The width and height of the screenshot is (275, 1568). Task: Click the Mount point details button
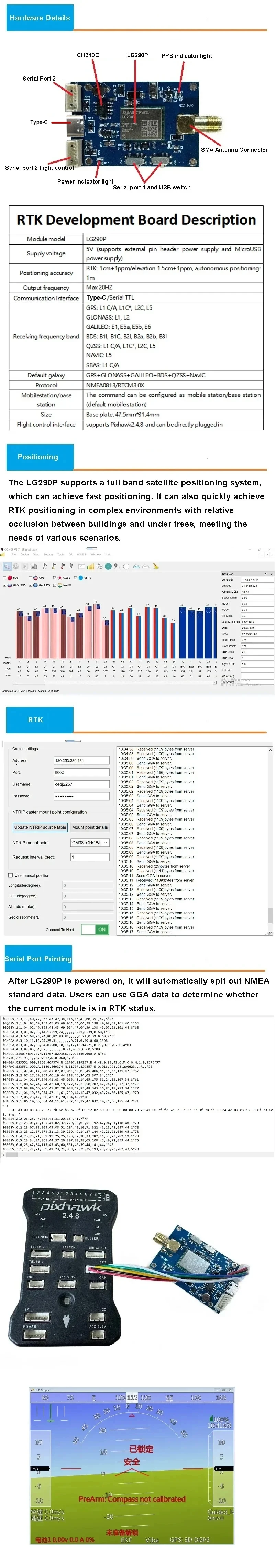[x=90, y=827]
